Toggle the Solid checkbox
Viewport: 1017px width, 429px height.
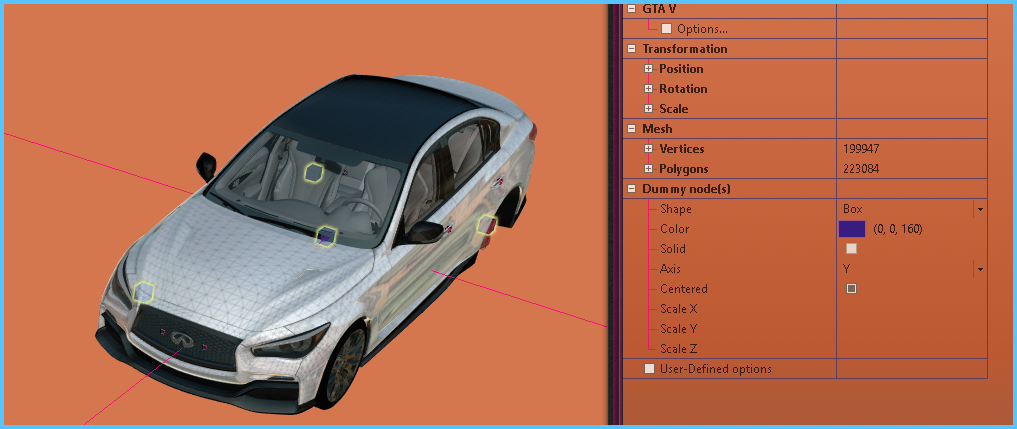(852, 249)
